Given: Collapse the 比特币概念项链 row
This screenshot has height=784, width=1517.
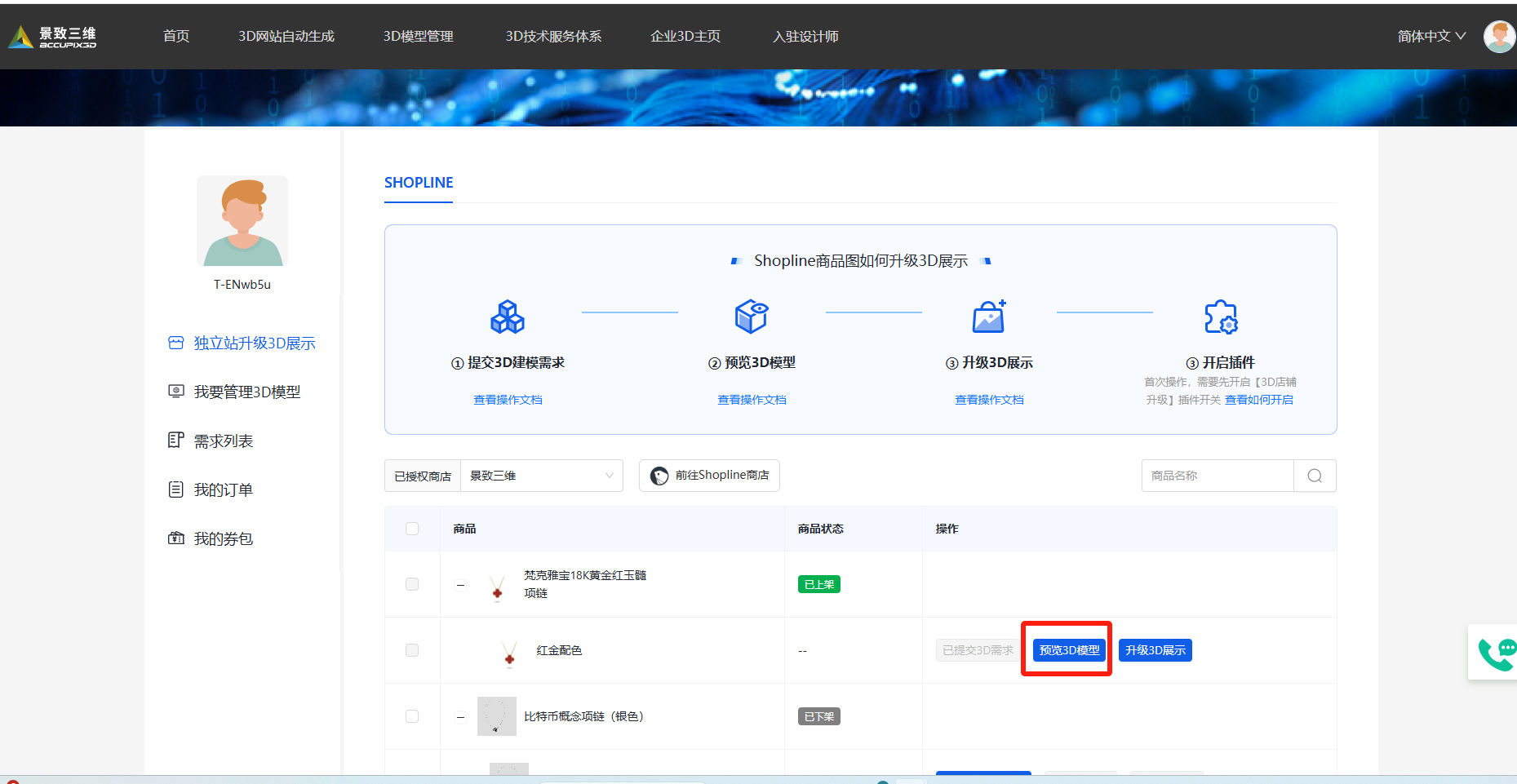Looking at the screenshot, I should click(x=461, y=717).
